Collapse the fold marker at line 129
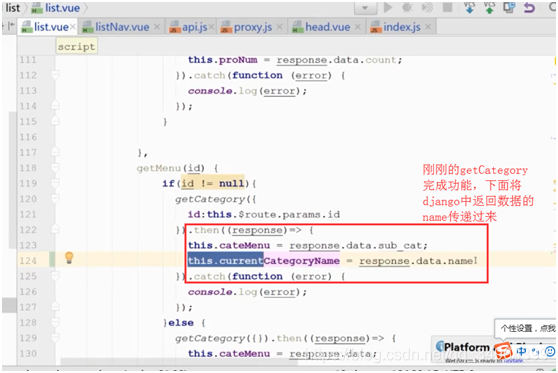This screenshot has width=558, height=373. point(55,337)
